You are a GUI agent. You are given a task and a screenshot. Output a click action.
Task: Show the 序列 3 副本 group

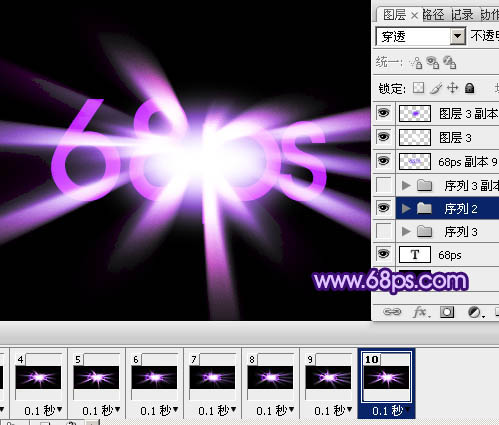[x=384, y=184]
